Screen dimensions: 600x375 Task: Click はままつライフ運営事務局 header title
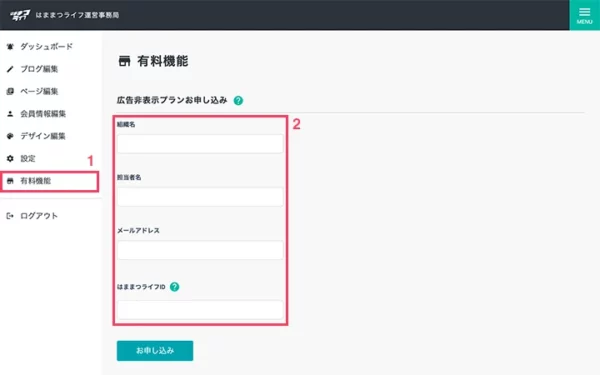(77, 15)
